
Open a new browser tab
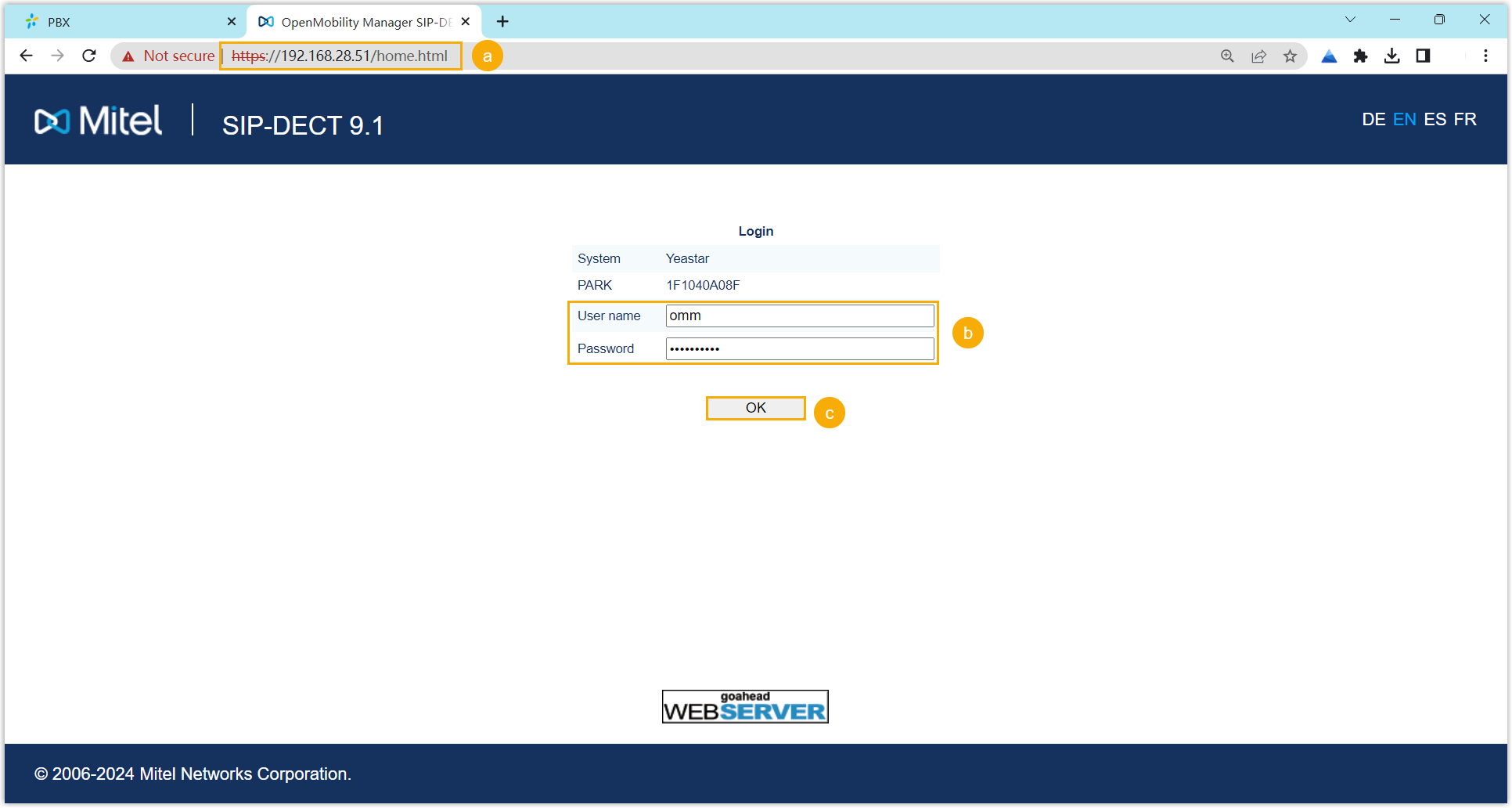click(502, 22)
